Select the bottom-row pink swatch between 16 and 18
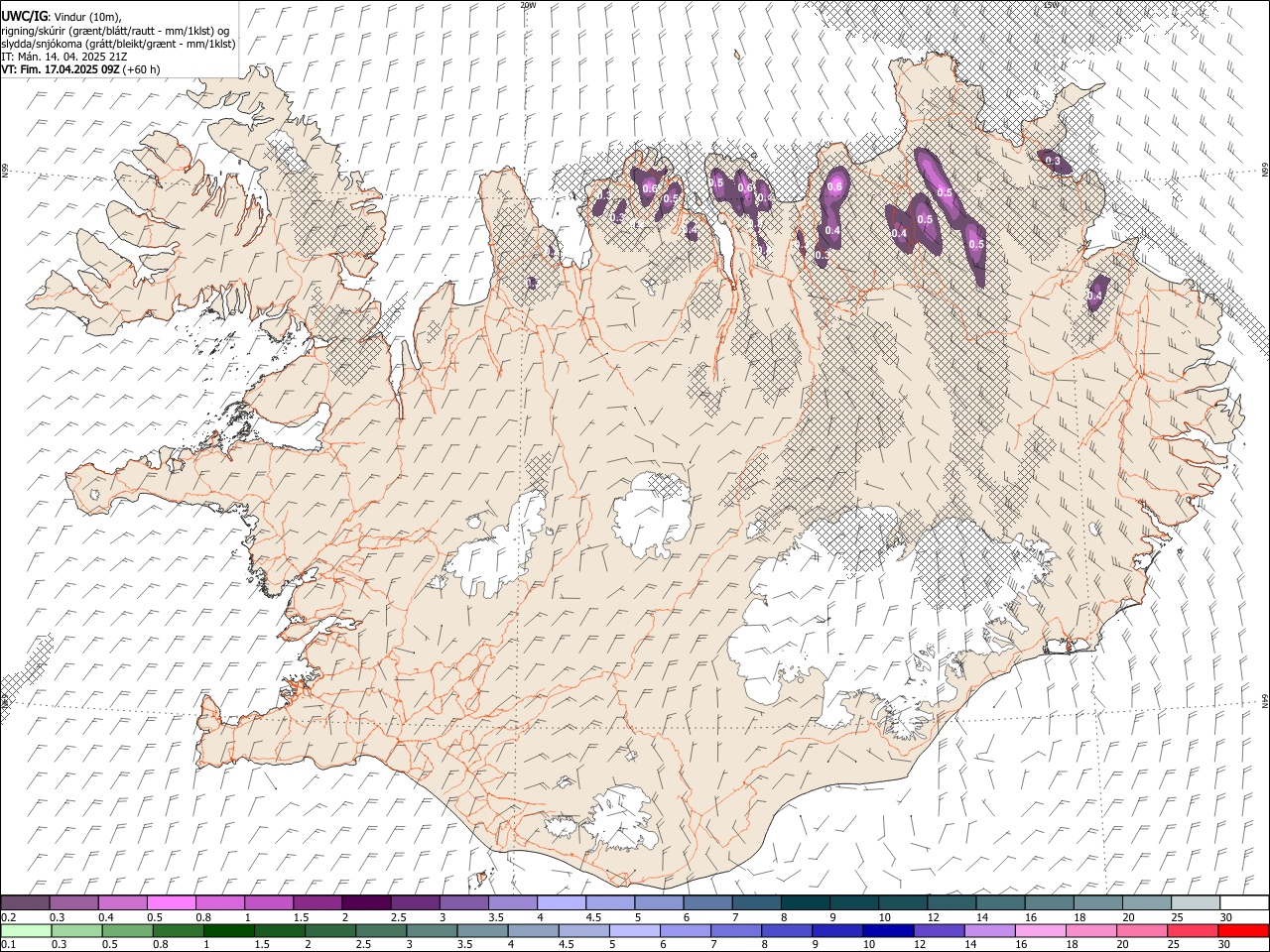 tap(1041, 931)
